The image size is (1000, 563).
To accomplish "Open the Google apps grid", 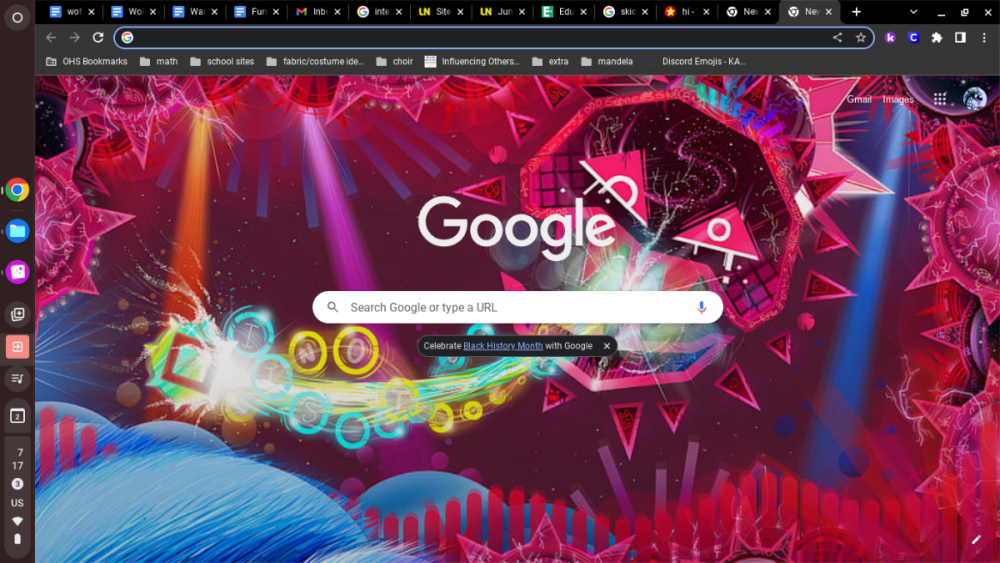I will (940, 99).
